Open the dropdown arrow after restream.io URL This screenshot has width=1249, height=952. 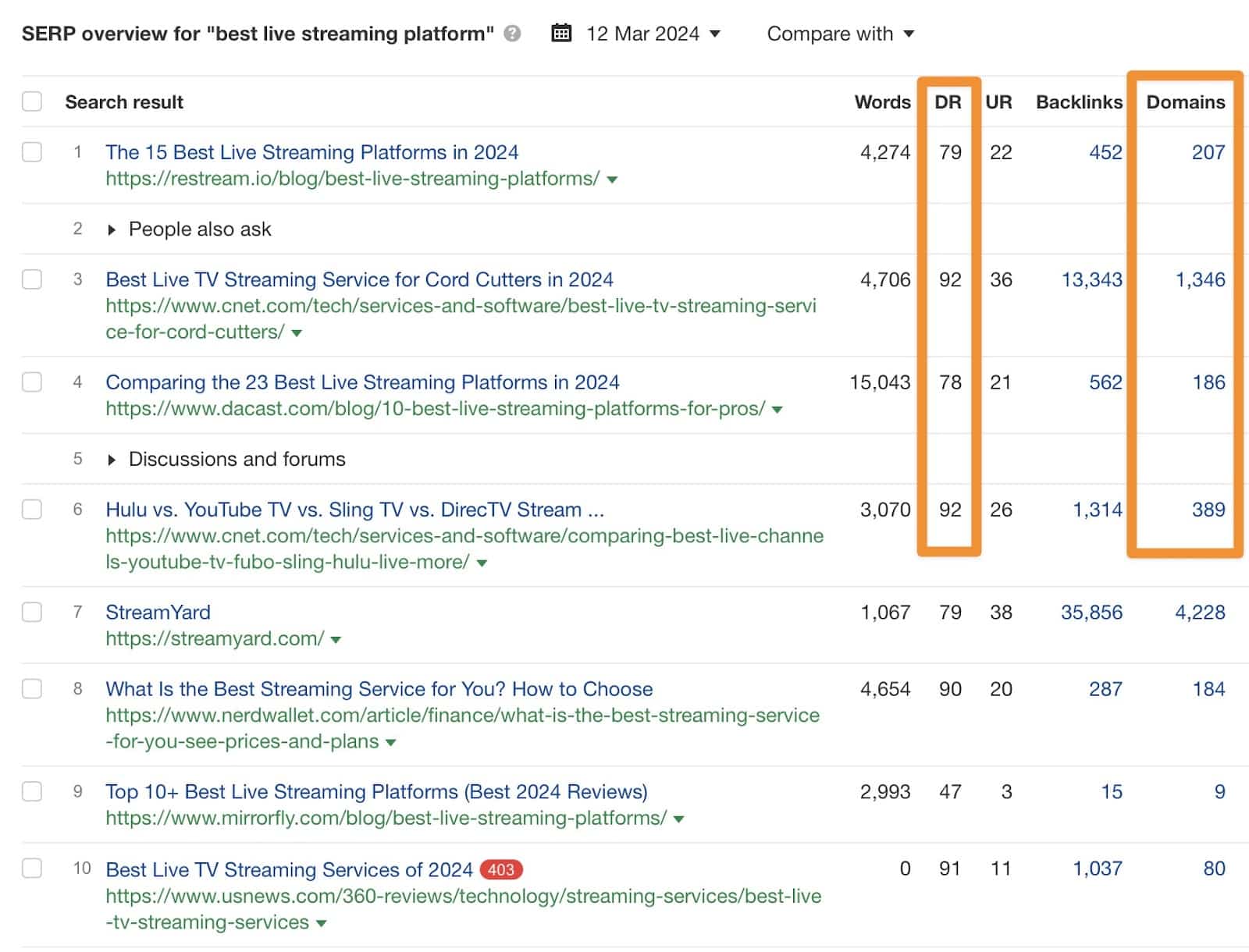click(x=612, y=179)
